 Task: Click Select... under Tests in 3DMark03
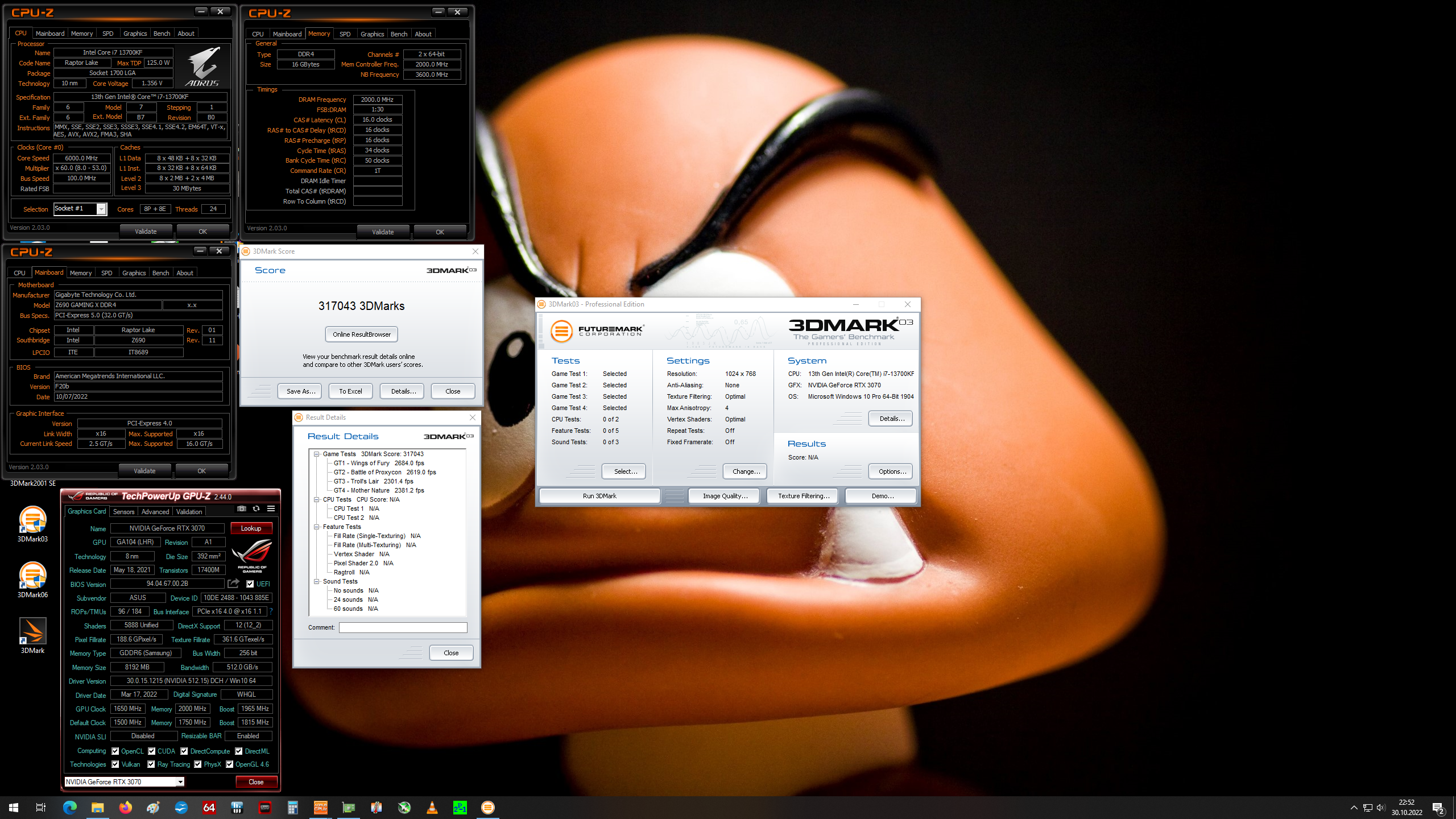click(624, 471)
